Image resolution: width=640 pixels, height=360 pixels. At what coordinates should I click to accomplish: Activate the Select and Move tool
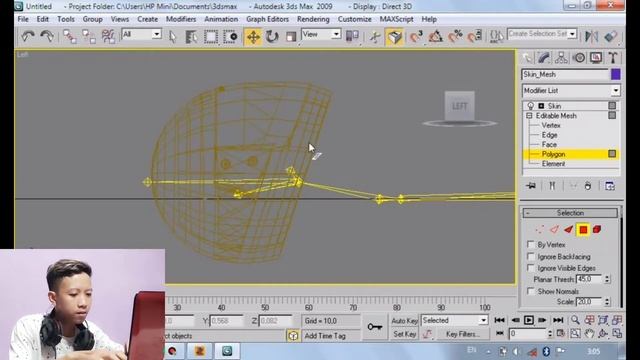point(253,37)
